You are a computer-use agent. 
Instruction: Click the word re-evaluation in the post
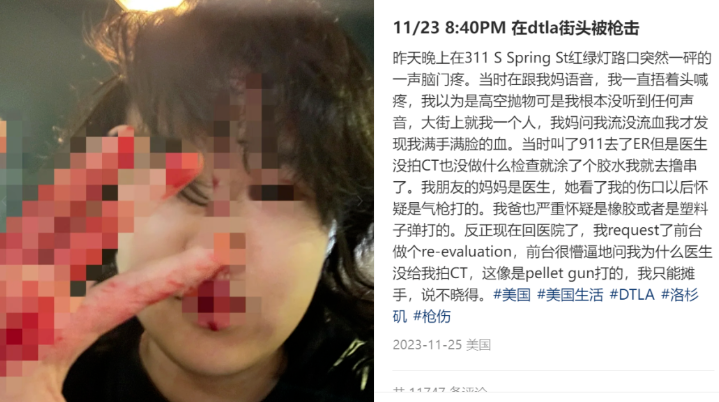point(466,252)
